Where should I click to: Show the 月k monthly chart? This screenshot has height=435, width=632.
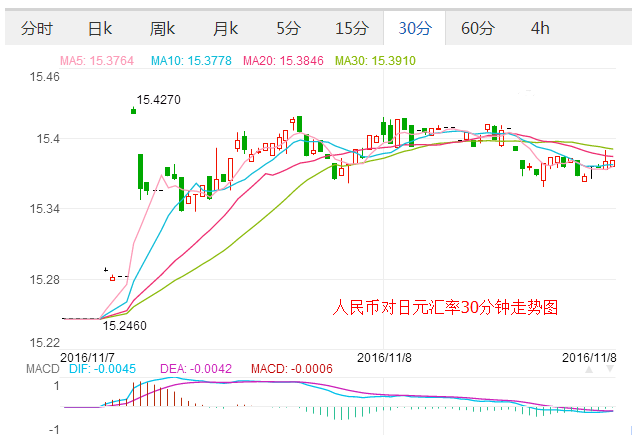pyautogui.click(x=226, y=28)
